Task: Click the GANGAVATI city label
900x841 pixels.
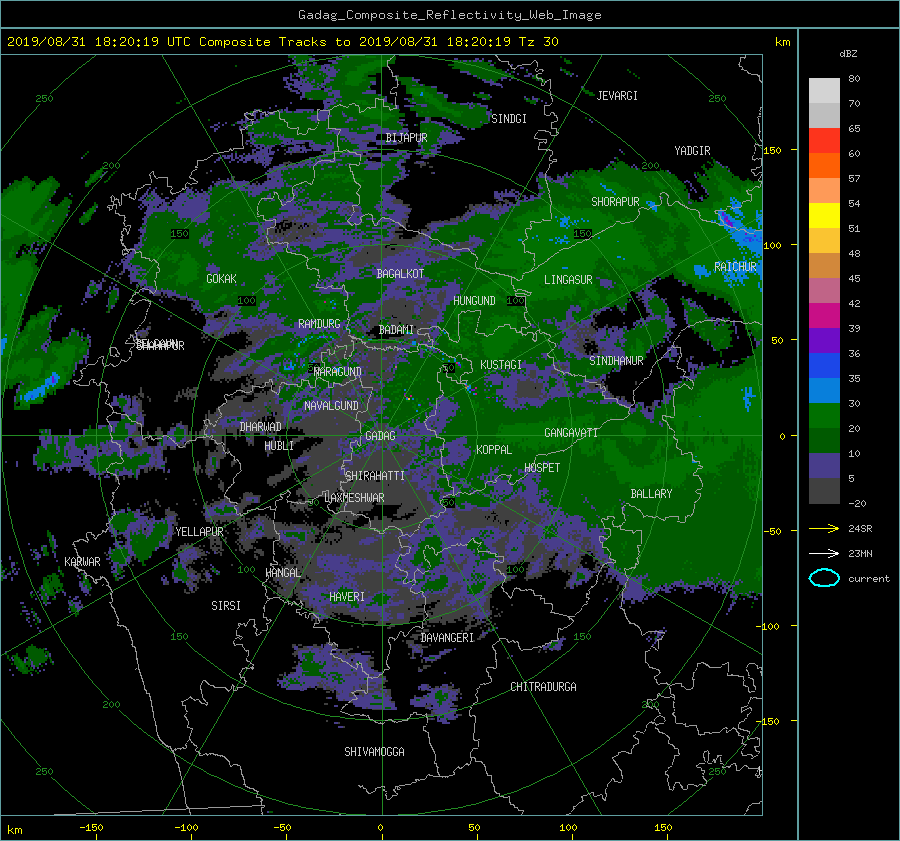Action: [x=571, y=433]
